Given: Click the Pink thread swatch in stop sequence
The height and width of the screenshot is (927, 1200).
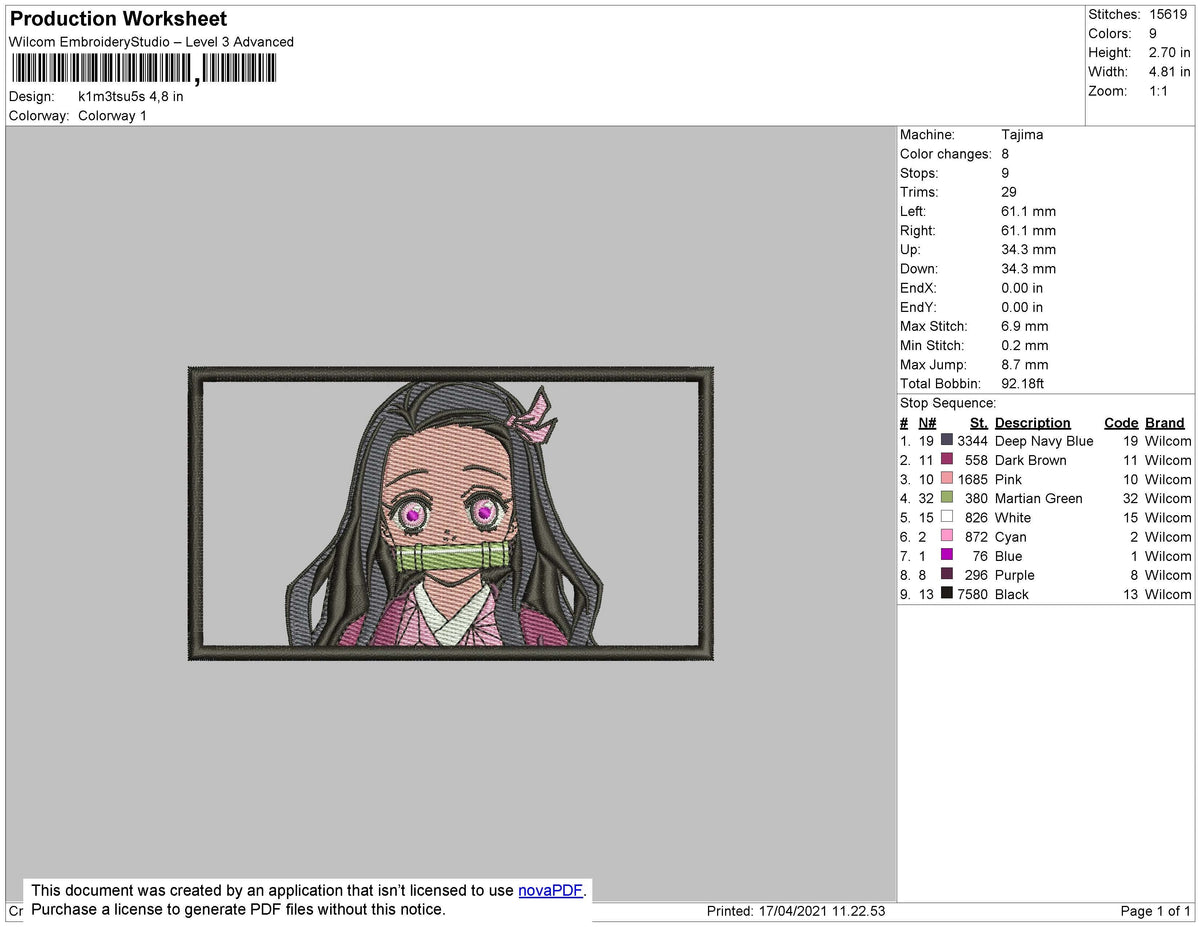Looking at the screenshot, I should pos(949,479).
